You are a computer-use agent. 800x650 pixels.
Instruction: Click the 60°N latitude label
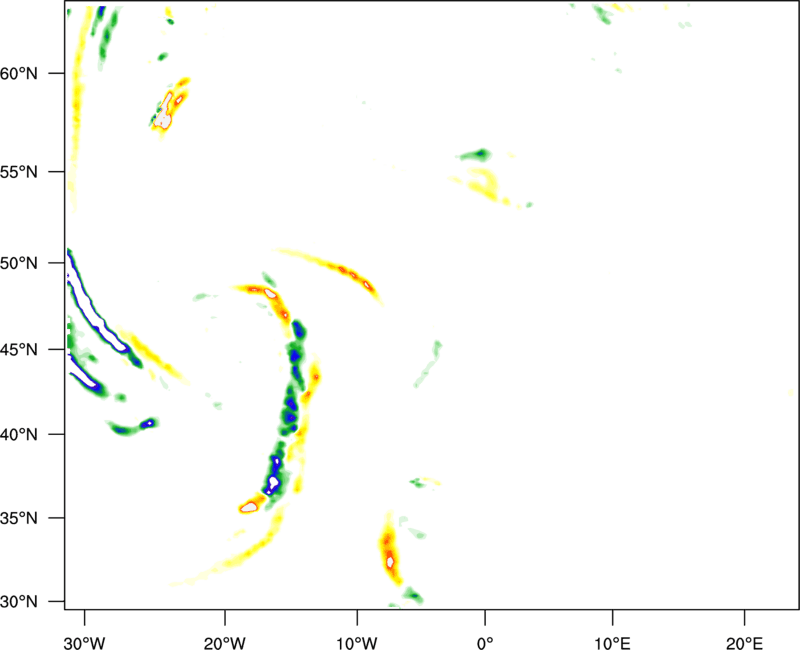[x=19, y=73]
